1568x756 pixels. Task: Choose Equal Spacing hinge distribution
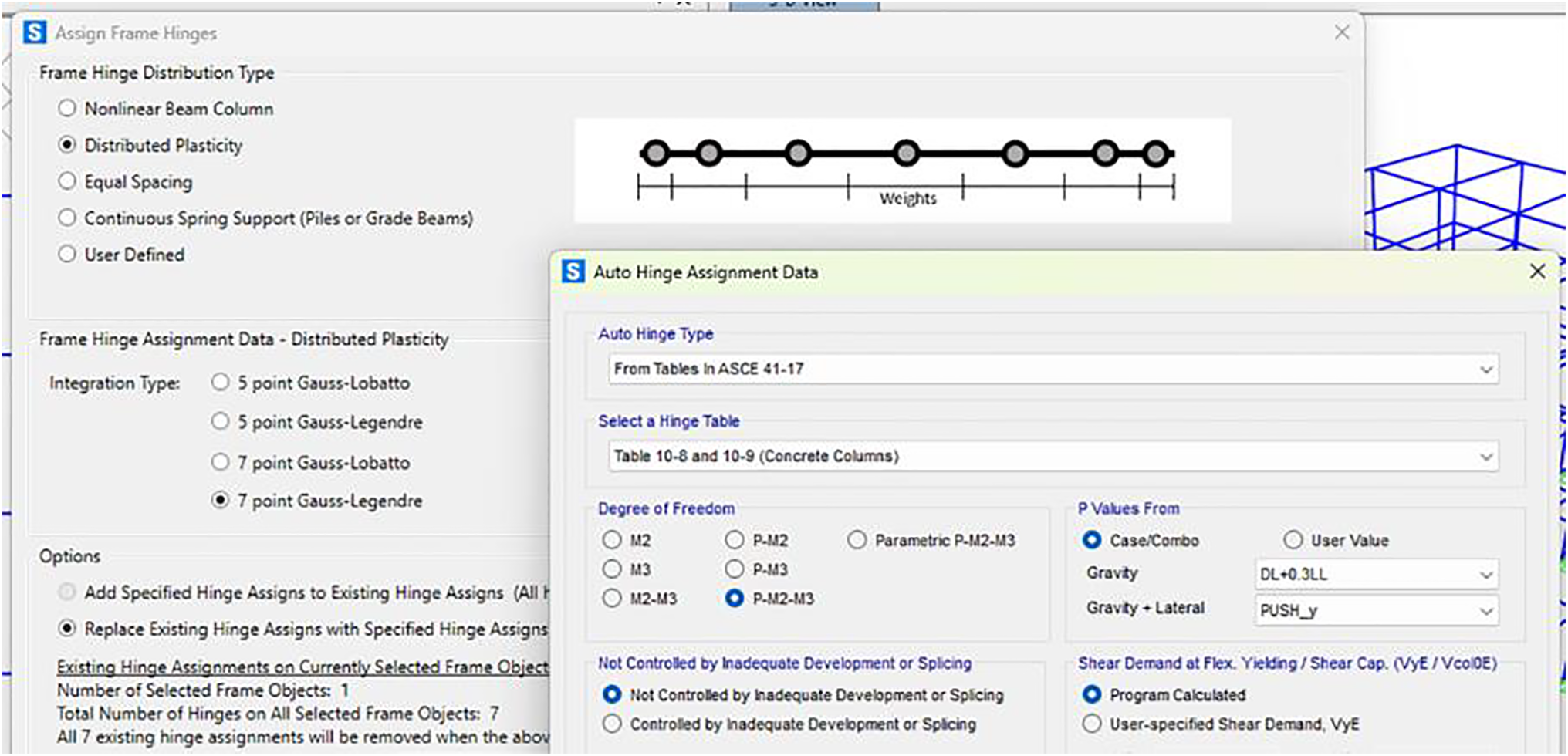pyautogui.click(x=68, y=181)
